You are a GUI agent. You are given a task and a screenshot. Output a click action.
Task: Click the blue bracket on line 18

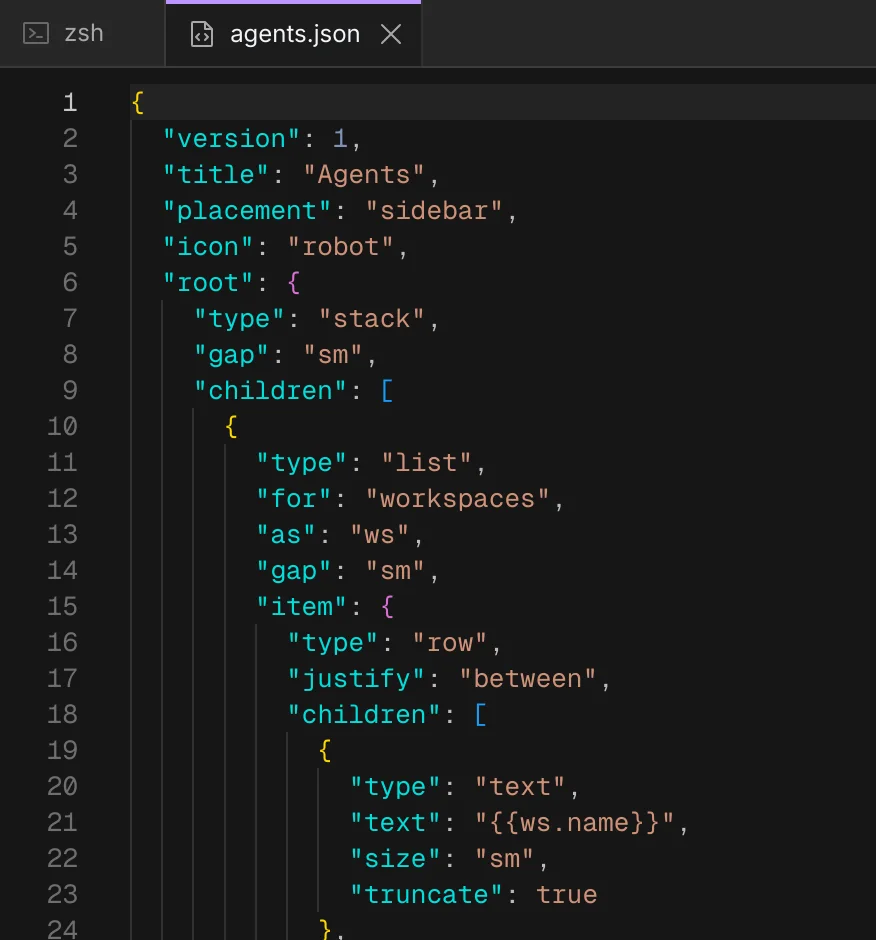[481, 714]
